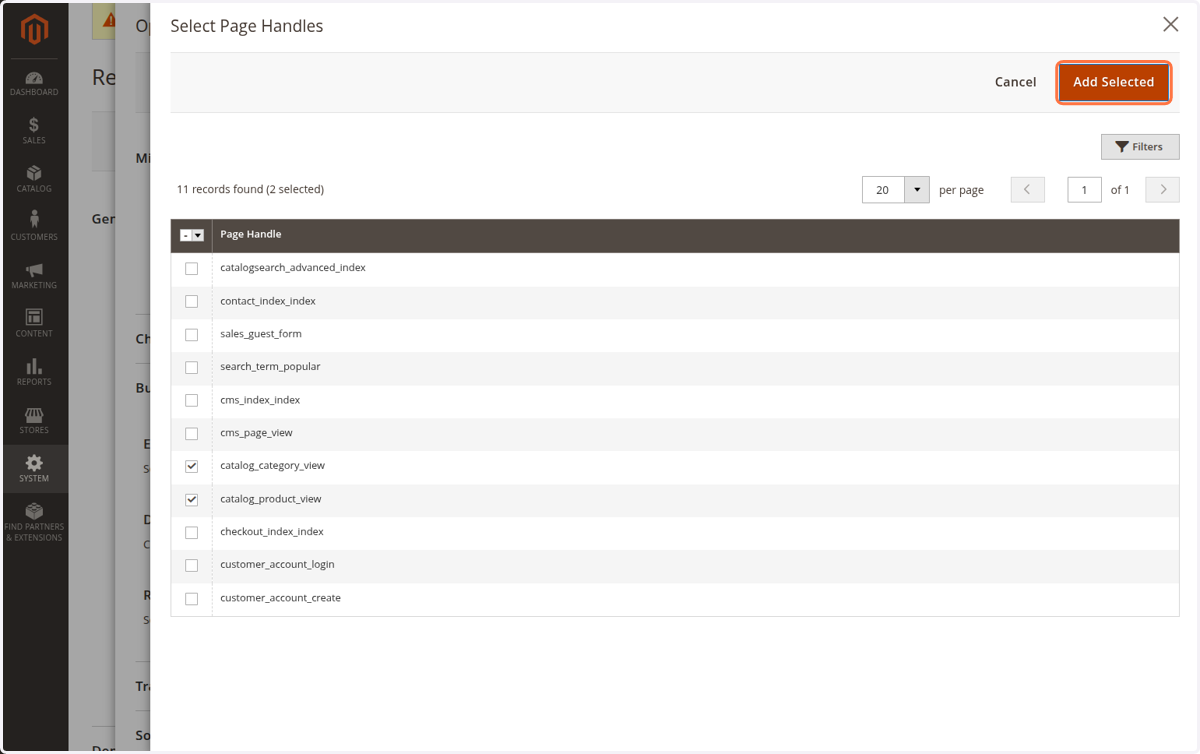Check the cms_index_index checkbox
Screen dimensions: 1200x754
click(191, 400)
